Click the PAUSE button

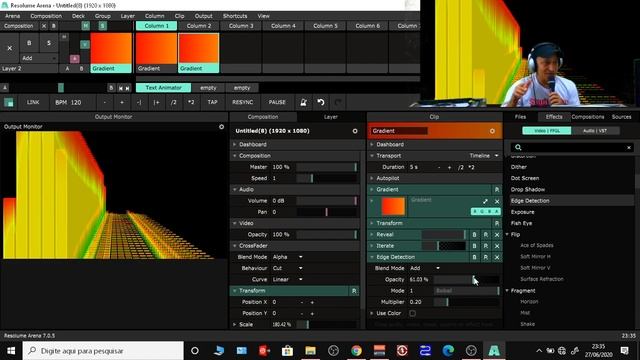277,102
